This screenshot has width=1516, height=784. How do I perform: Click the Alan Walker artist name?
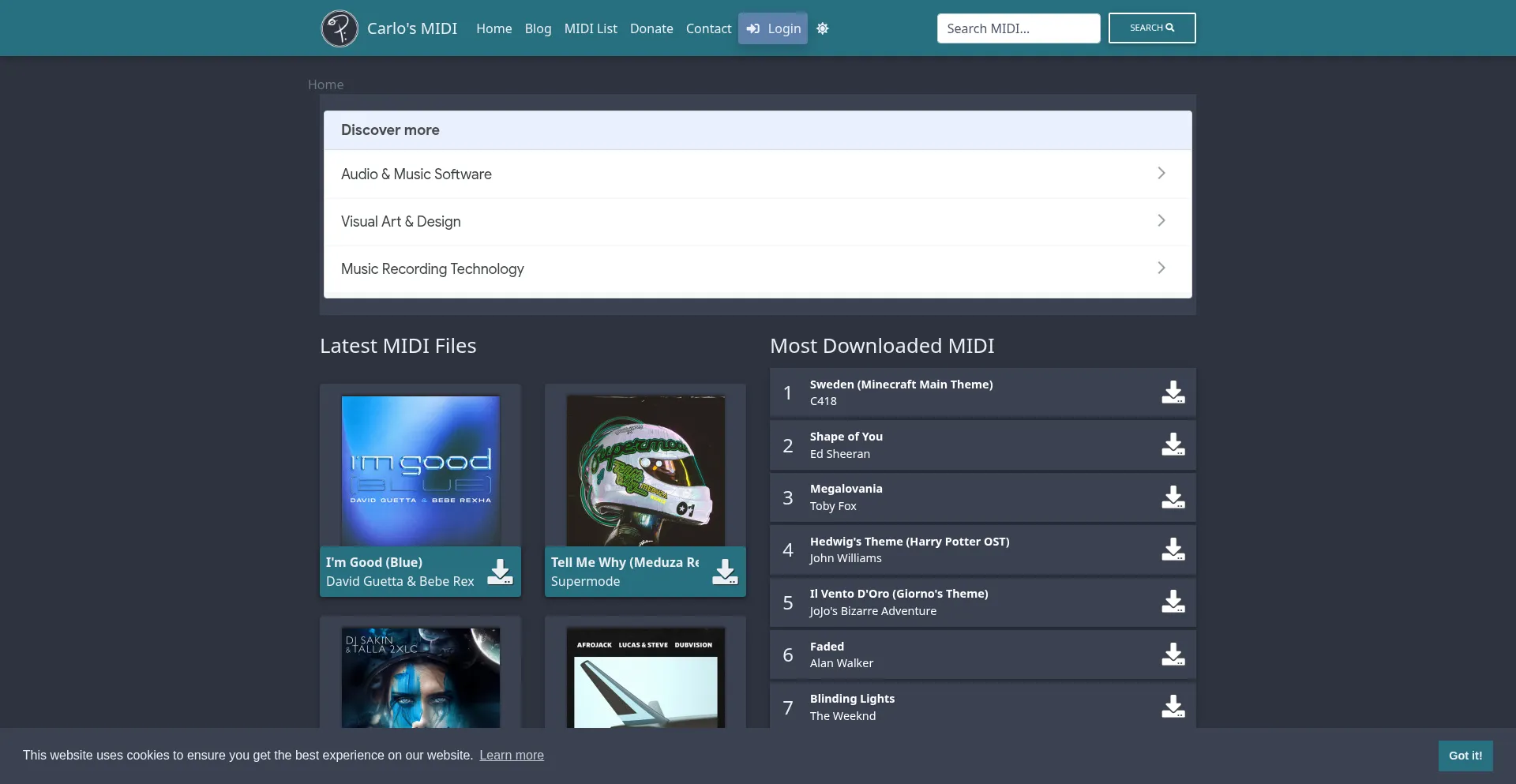tap(842, 663)
